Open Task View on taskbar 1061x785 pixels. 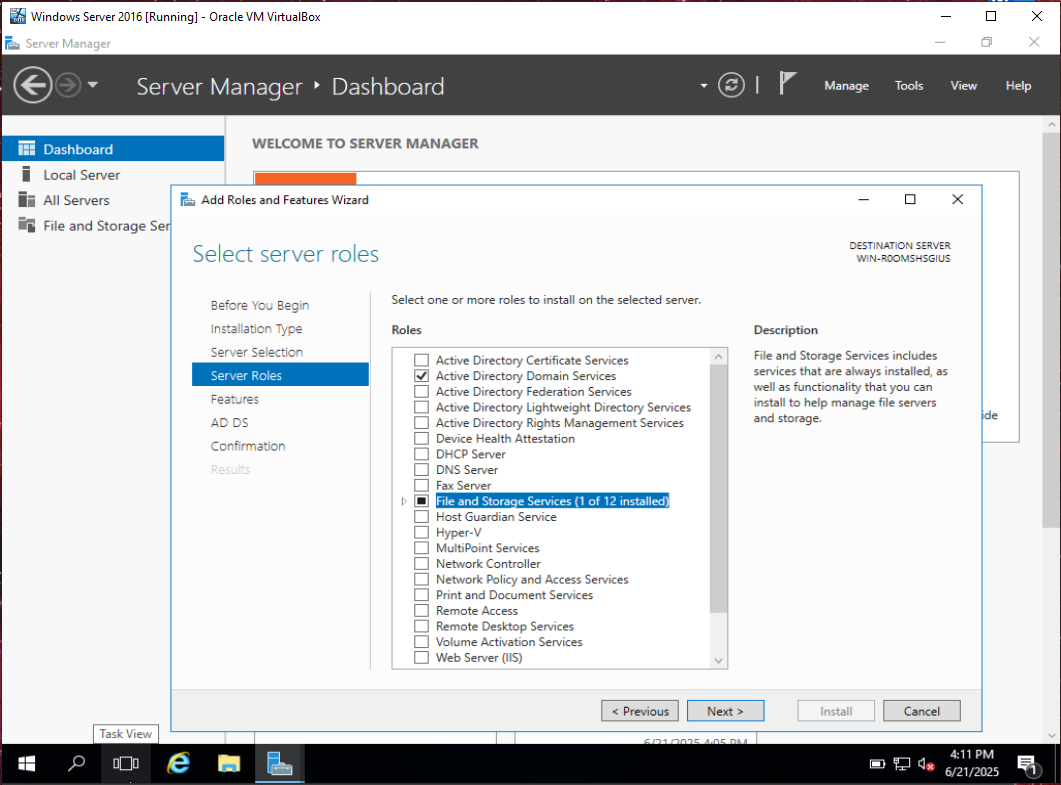point(126,764)
